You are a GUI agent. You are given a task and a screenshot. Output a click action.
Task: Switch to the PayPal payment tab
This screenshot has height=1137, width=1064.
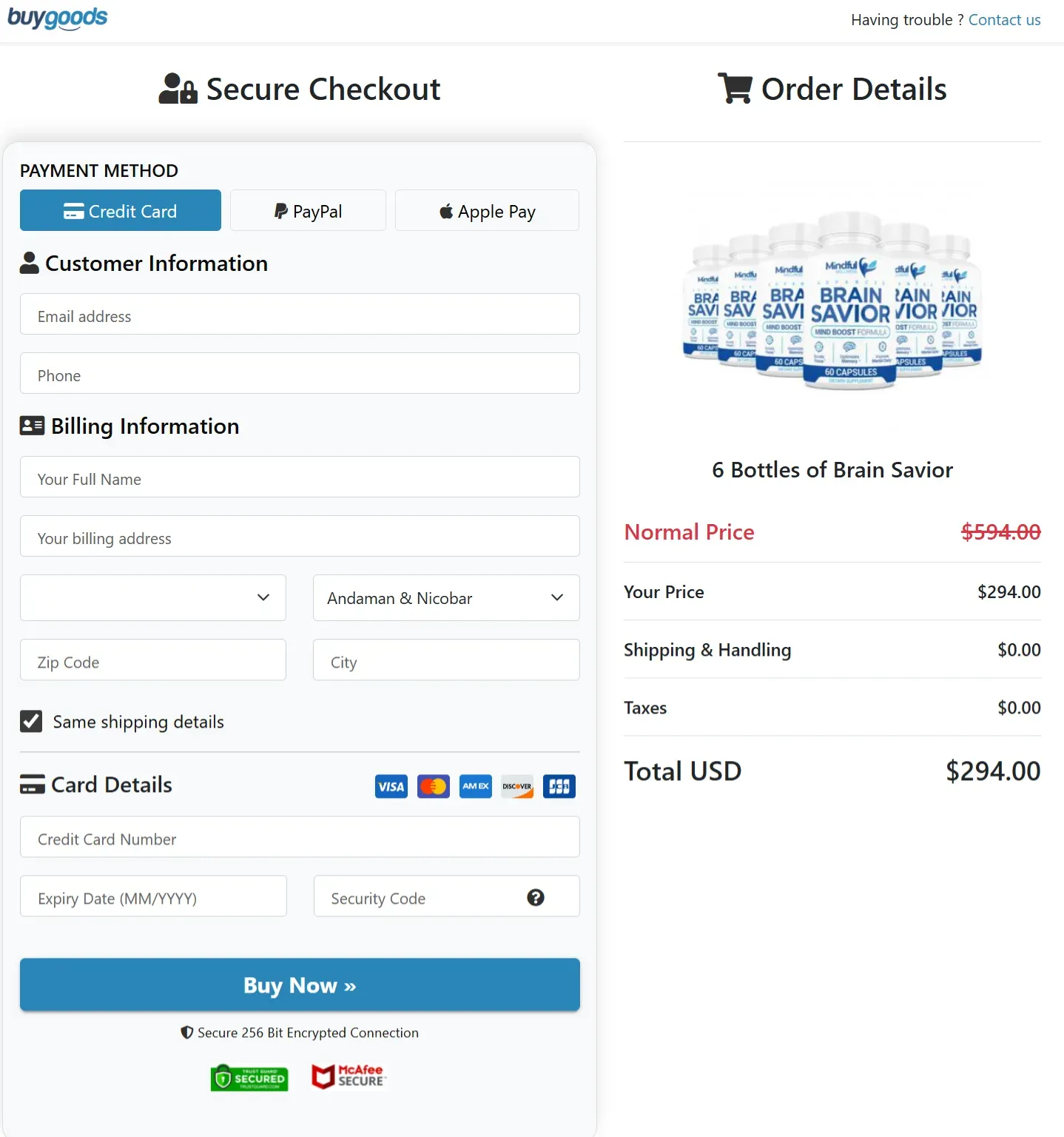tap(308, 210)
